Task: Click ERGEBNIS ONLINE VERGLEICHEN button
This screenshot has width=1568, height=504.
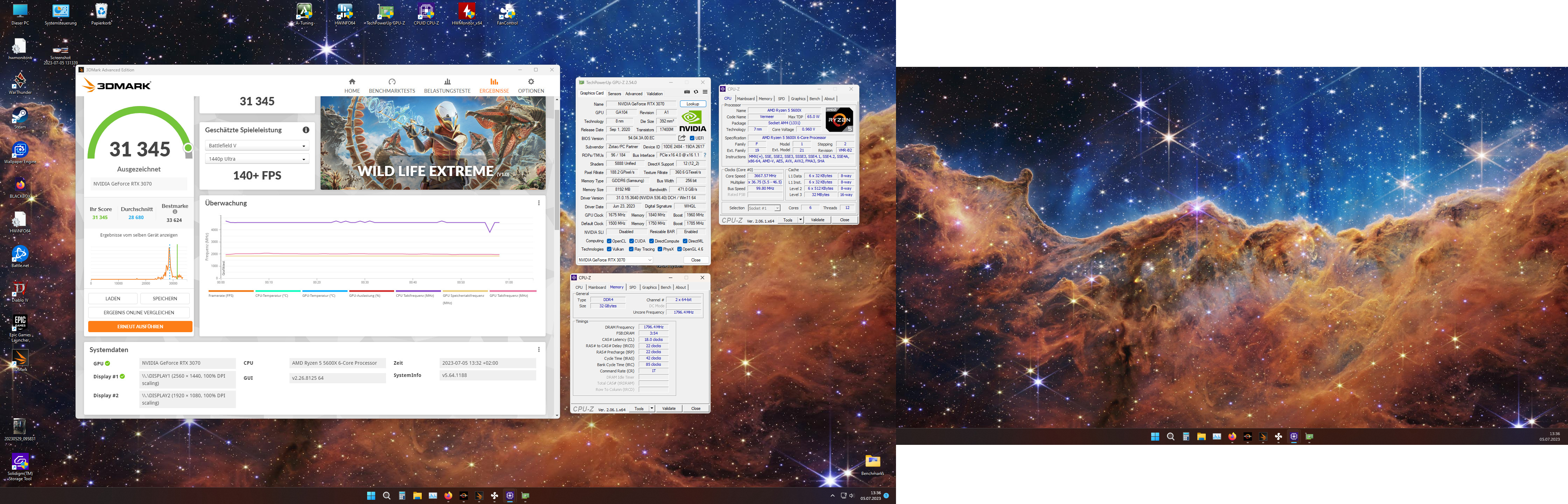Action: 139,313
